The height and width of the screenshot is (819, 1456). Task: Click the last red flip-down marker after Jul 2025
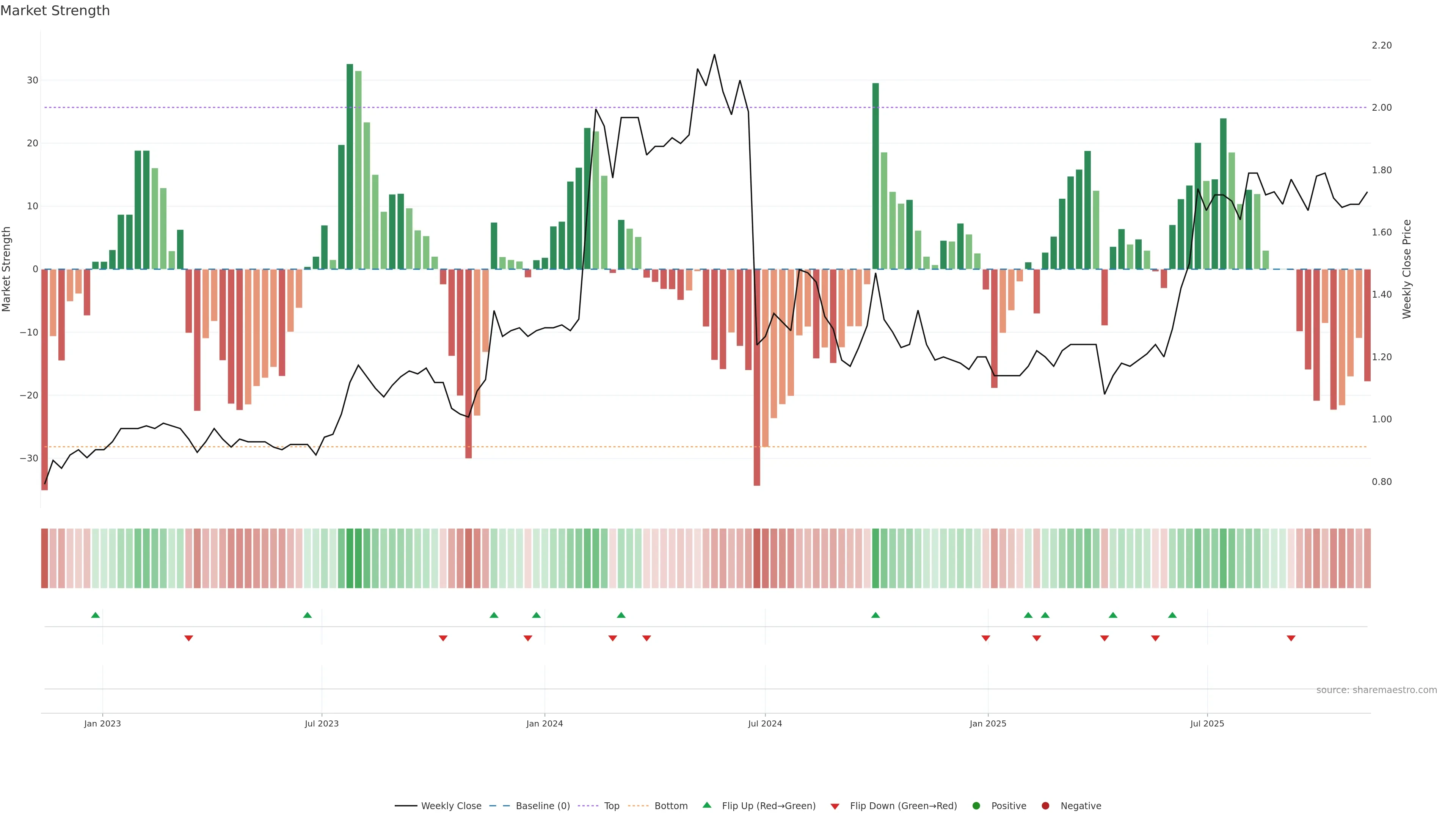pyautogui.click(x=1291, y=638)
